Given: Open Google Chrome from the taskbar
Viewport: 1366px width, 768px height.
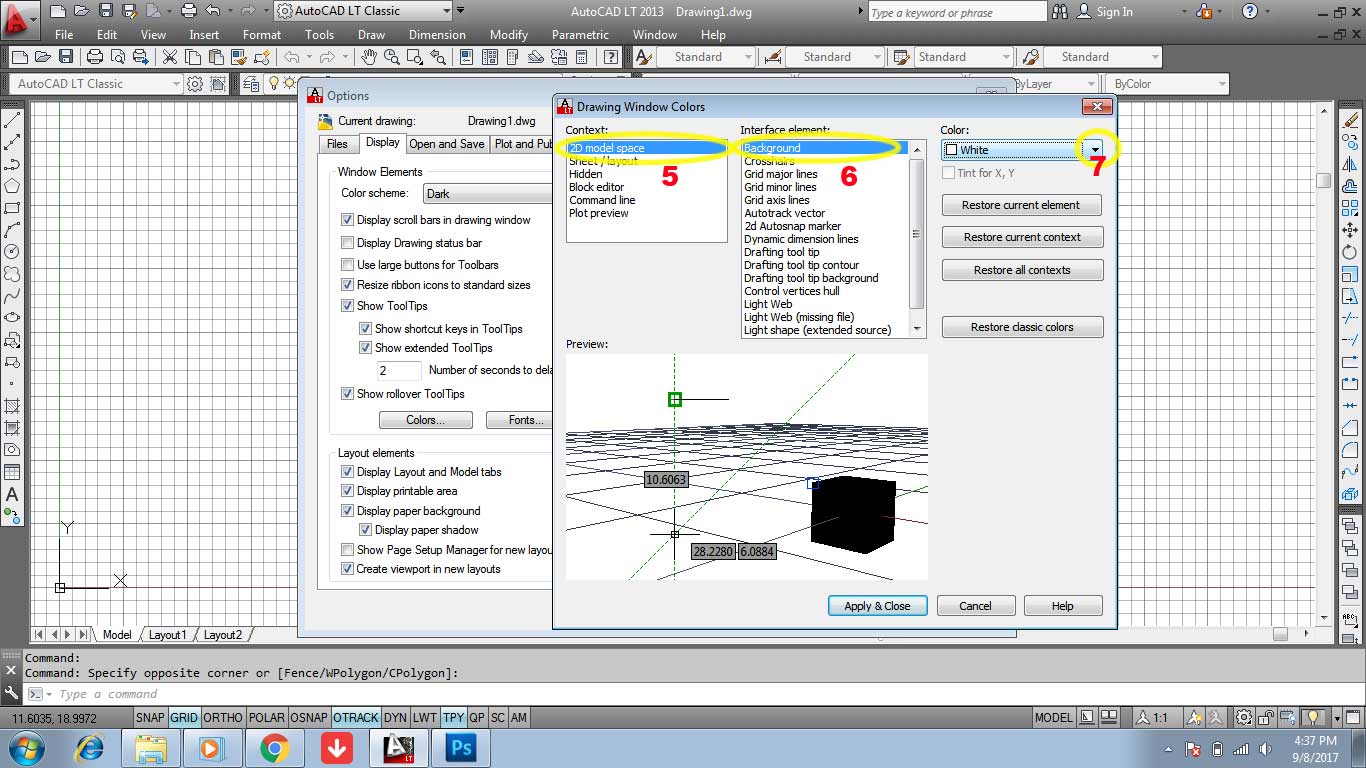Looking at the screenshot, I should [274, 748].
